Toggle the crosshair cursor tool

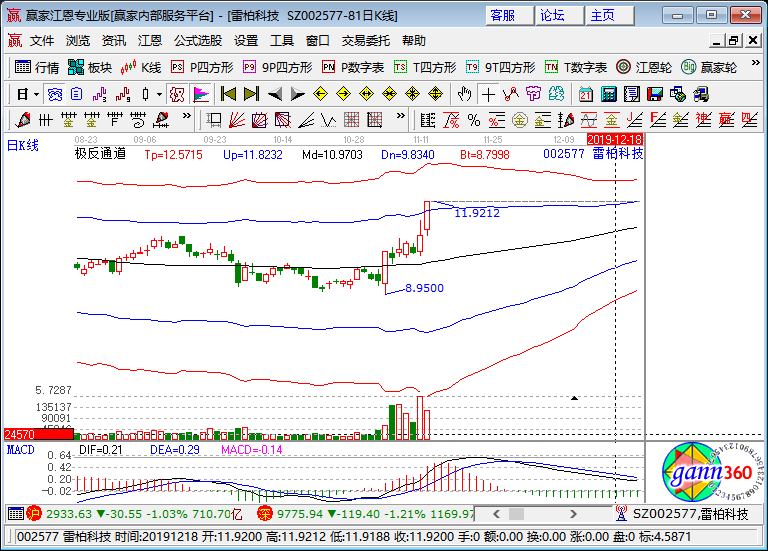pyautogui.click(x=488, y=94)
